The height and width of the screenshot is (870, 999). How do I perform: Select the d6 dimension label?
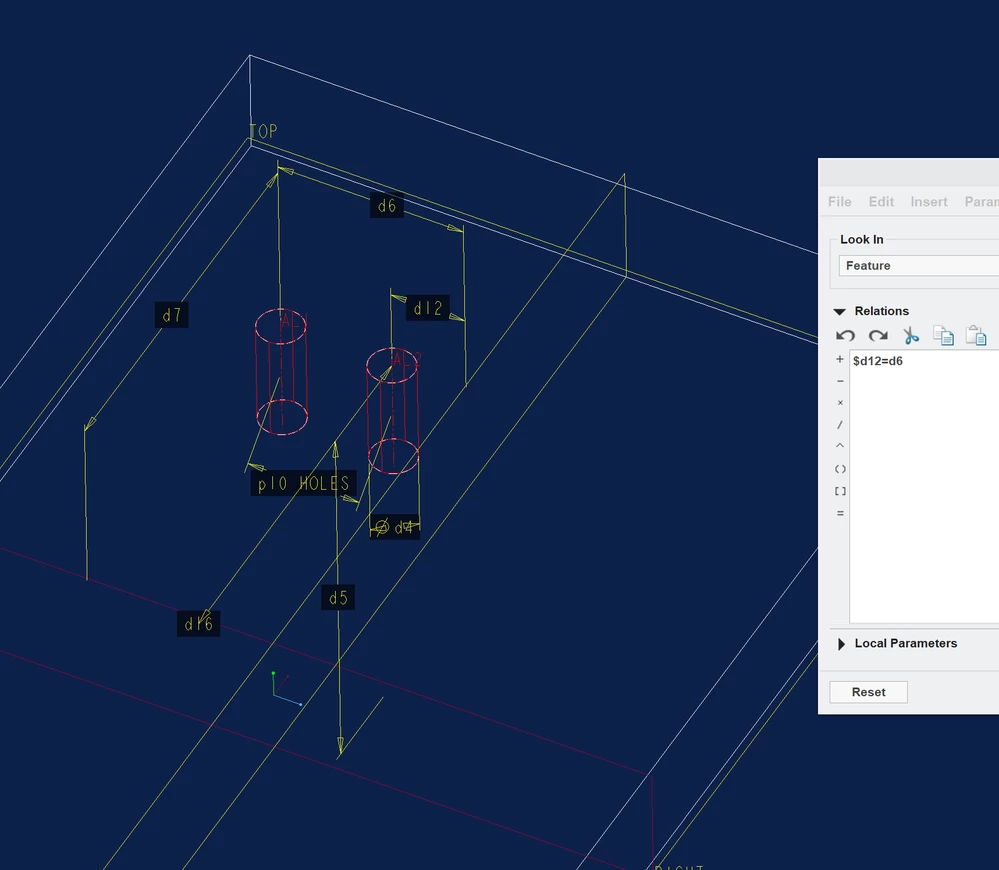click(x=387, y=206)
